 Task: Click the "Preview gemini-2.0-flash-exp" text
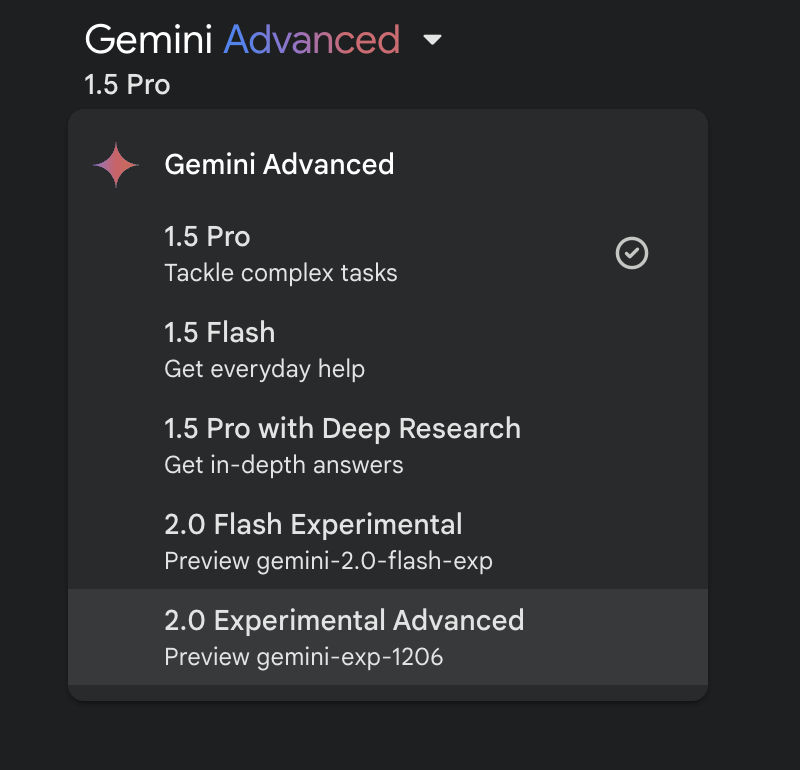(x=328, y=561)
